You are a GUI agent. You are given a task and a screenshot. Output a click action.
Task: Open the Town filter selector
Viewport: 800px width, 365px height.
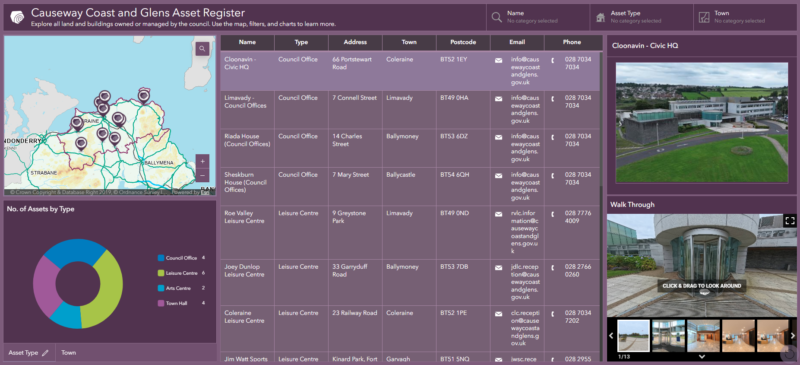pyautogui.click(x=745, y=17)
